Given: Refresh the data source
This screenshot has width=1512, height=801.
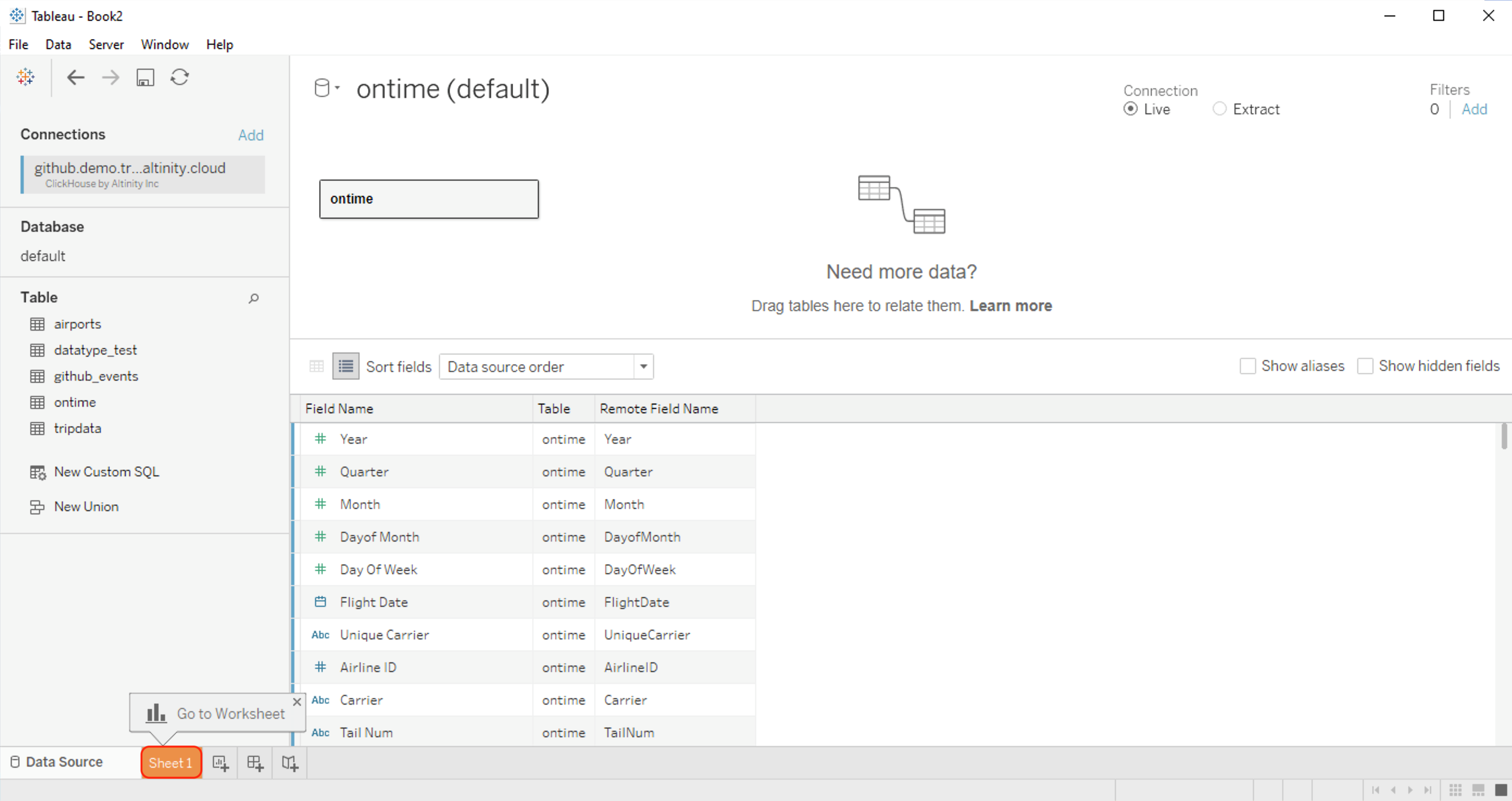Looking at the screenshot, I should coord(180,77).
